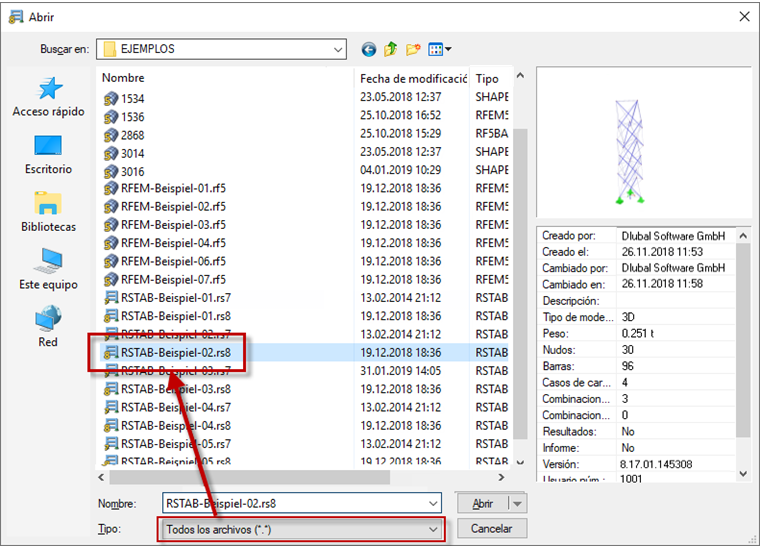Select file icon of 1534

[111, 99]
